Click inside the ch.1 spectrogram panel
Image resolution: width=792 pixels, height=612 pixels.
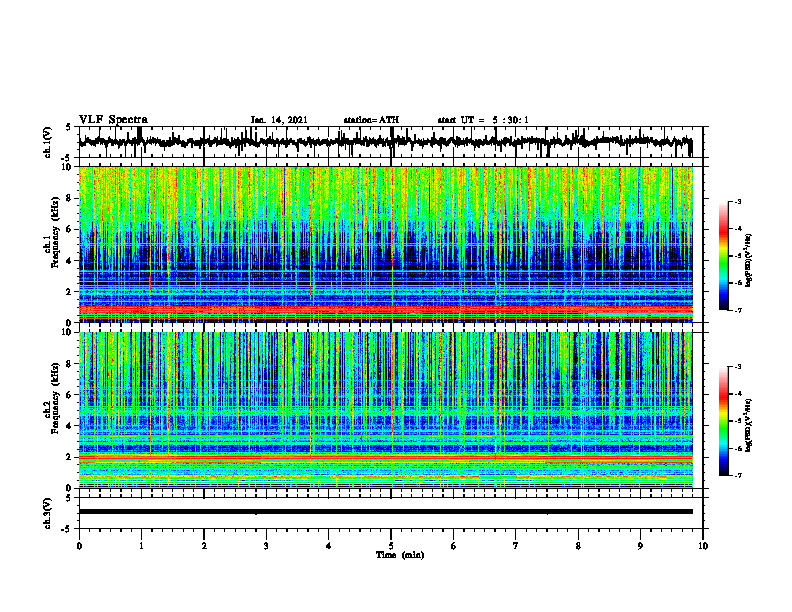point(385,244)
